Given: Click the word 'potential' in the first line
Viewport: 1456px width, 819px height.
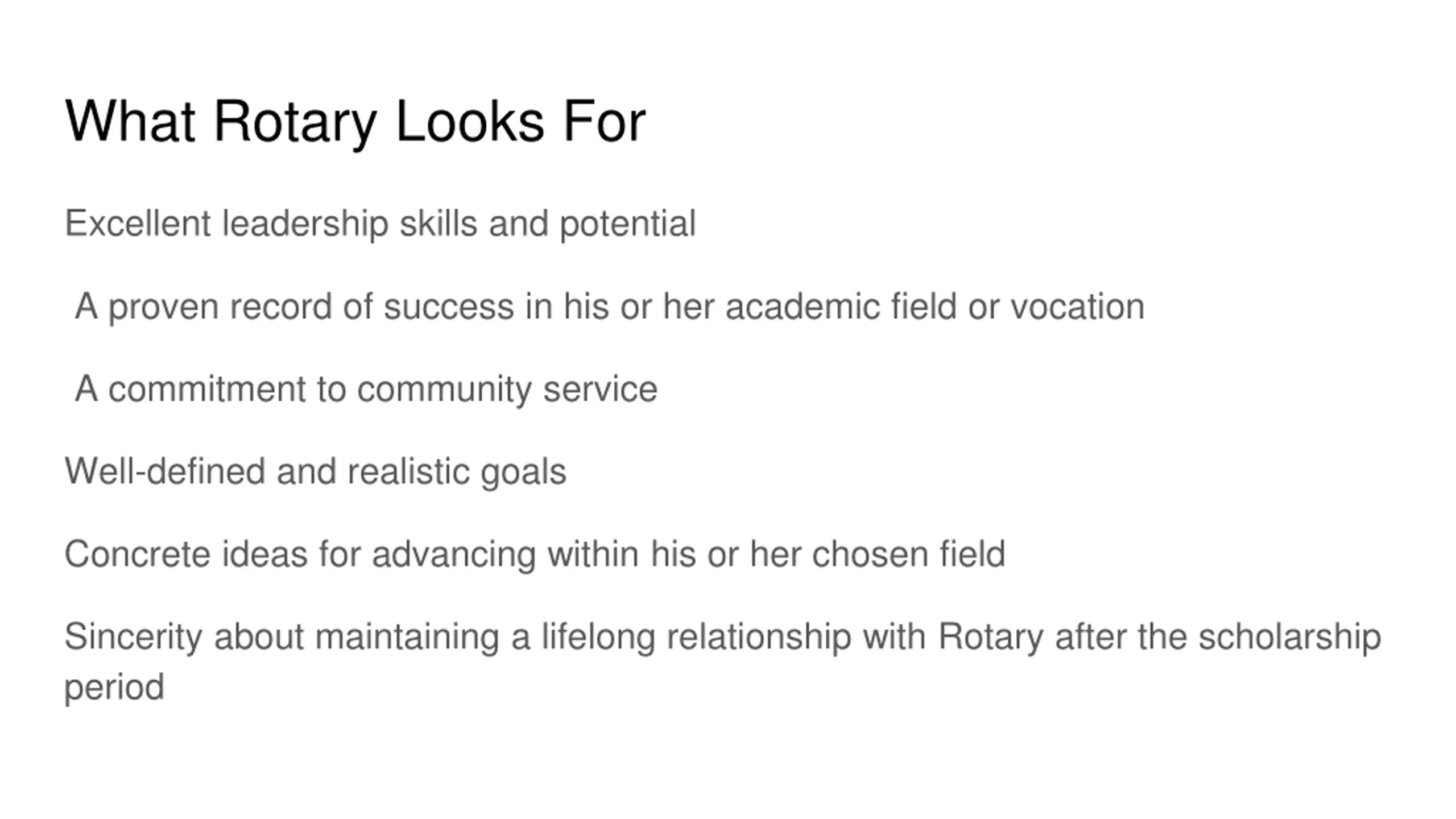Looking at the screenshot, I should click(x=627, y=223).
